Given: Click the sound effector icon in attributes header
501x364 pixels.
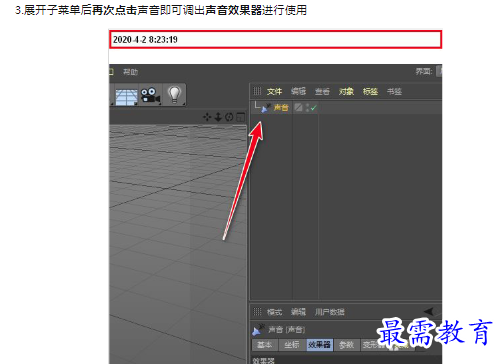Looking at the screenshot, I should (258, 330).
